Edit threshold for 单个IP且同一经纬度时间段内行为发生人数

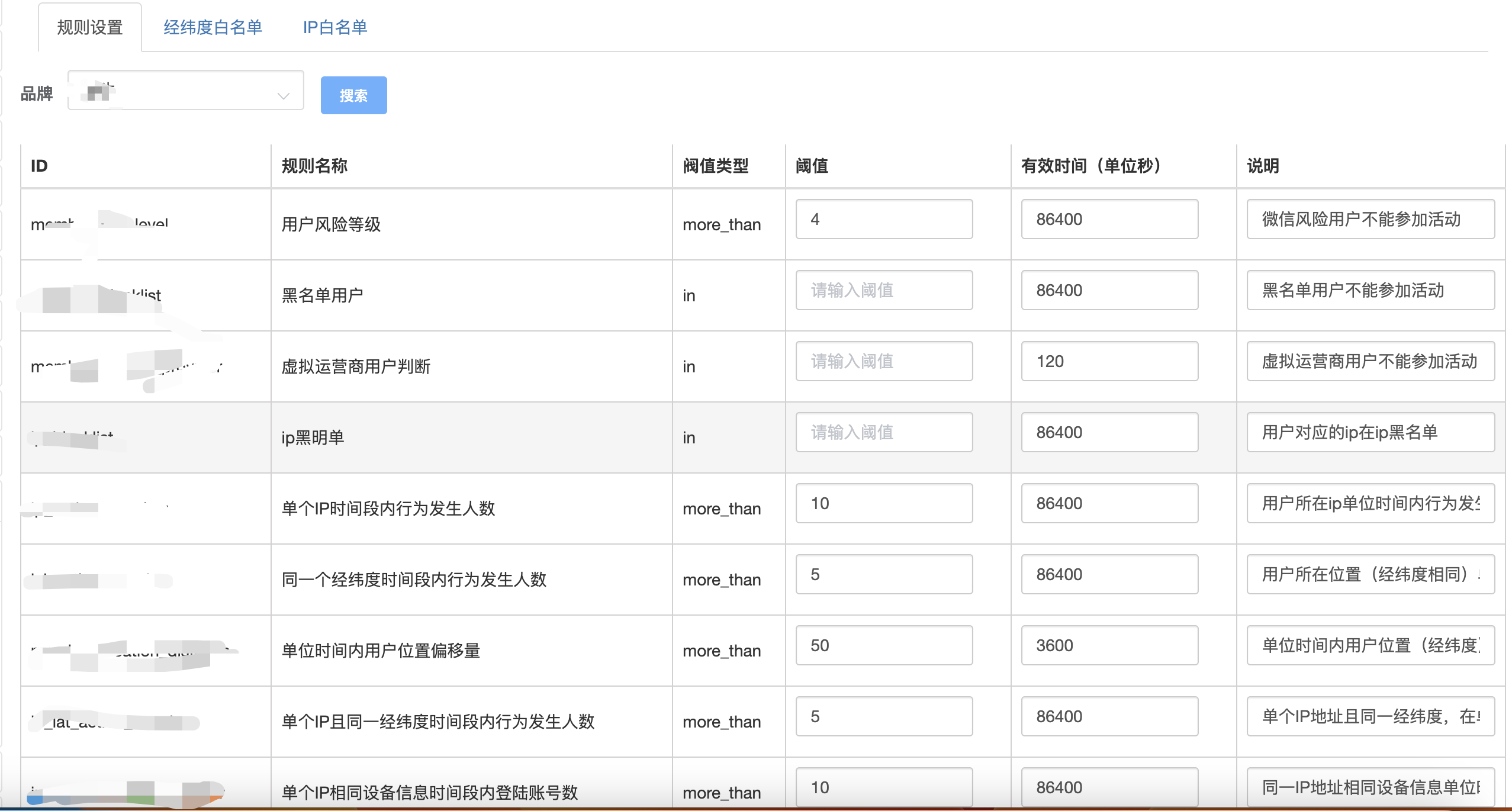[884, 716]
